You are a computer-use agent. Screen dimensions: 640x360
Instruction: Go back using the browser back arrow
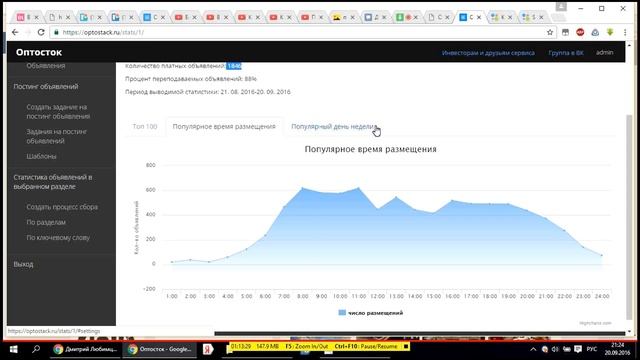[15, 32]
